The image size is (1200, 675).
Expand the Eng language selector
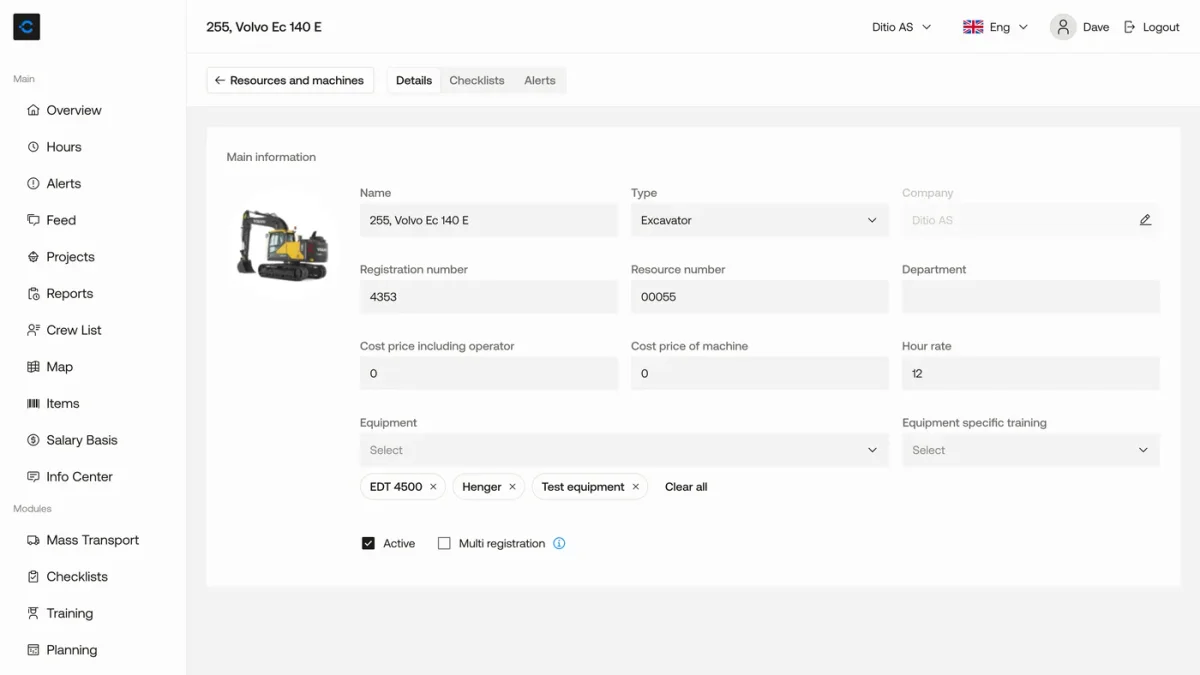pyautogui.click(x=1008, y=27)
